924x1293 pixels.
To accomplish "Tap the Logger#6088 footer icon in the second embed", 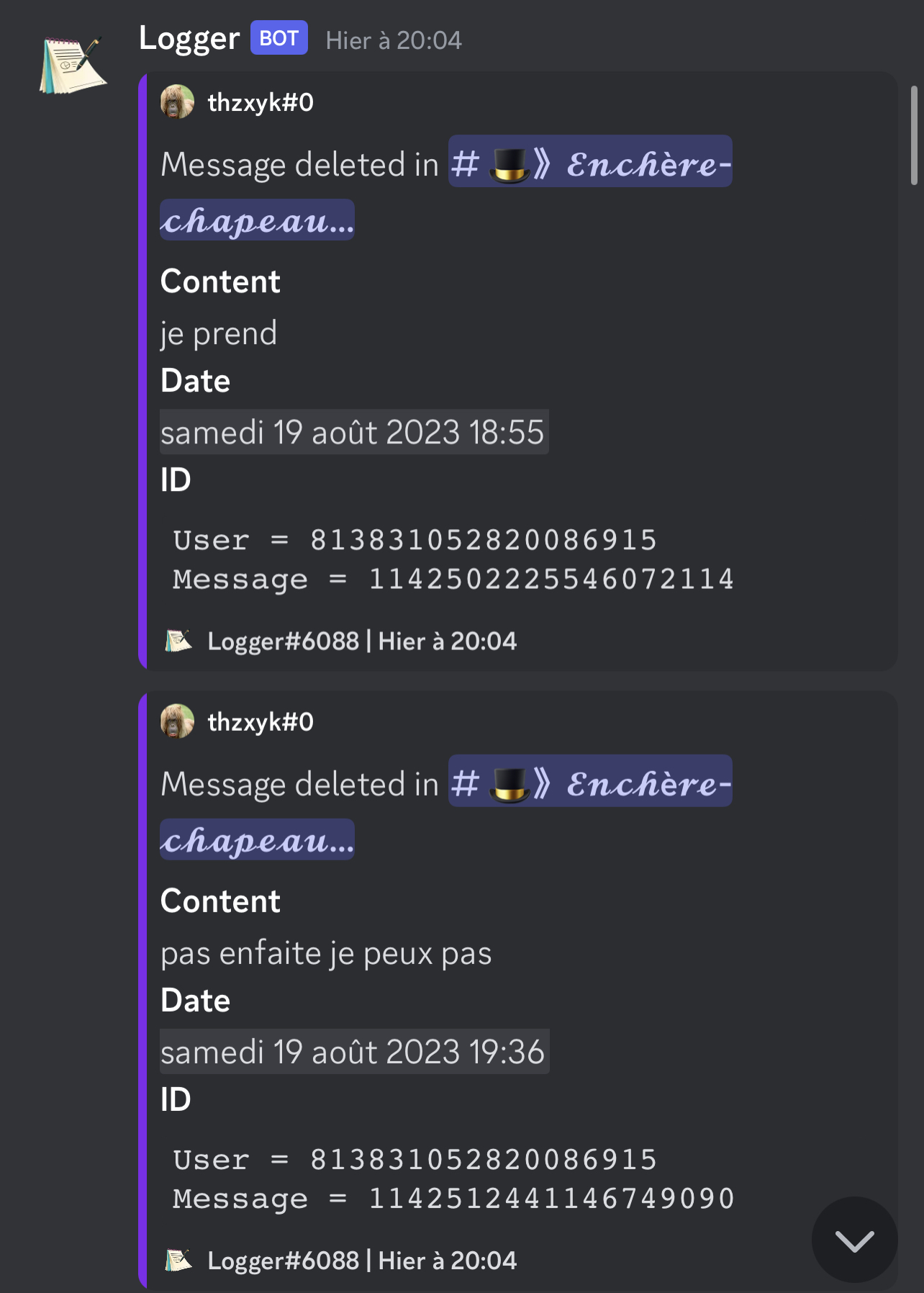I will pos(178,1260).
